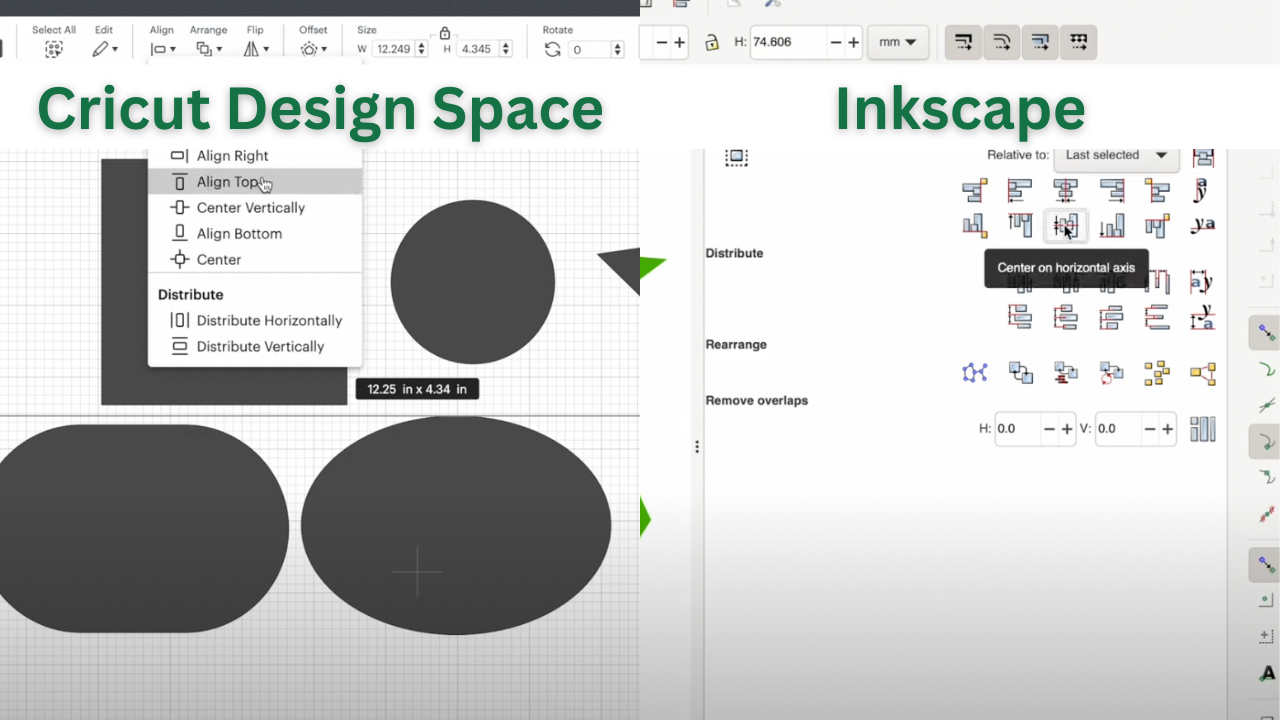Viewport: 1280px width, 720px height.
Task: Click the exchange positions of selected objects icon
Action: point(1020,372)
